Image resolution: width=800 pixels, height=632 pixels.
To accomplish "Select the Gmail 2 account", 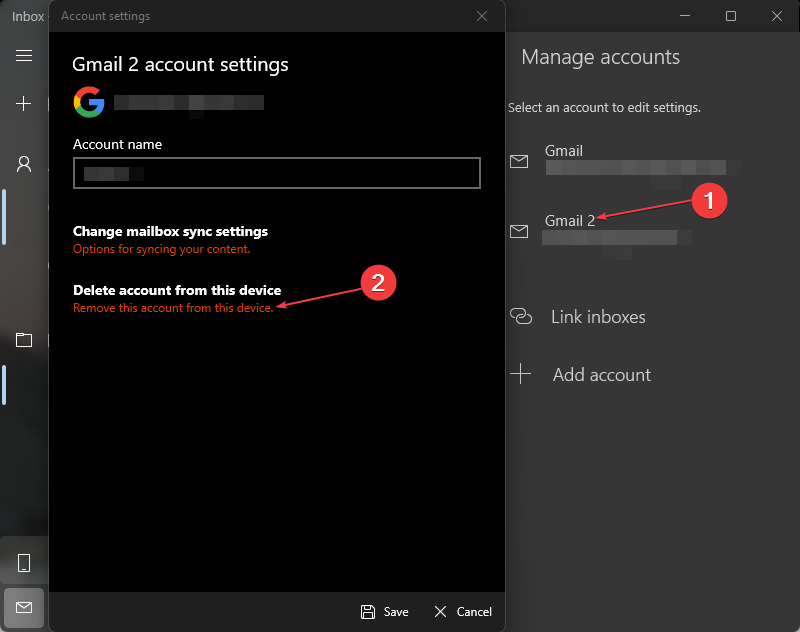I will tap(570, 221).
